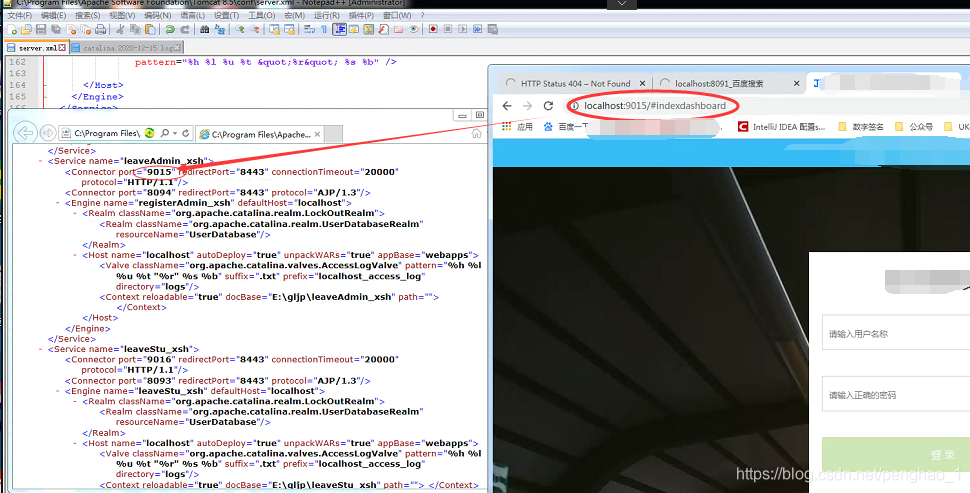The image size is (970, 493).
Task: Open the 公众号 bookmark folder
Action: [x=914, y=127]
